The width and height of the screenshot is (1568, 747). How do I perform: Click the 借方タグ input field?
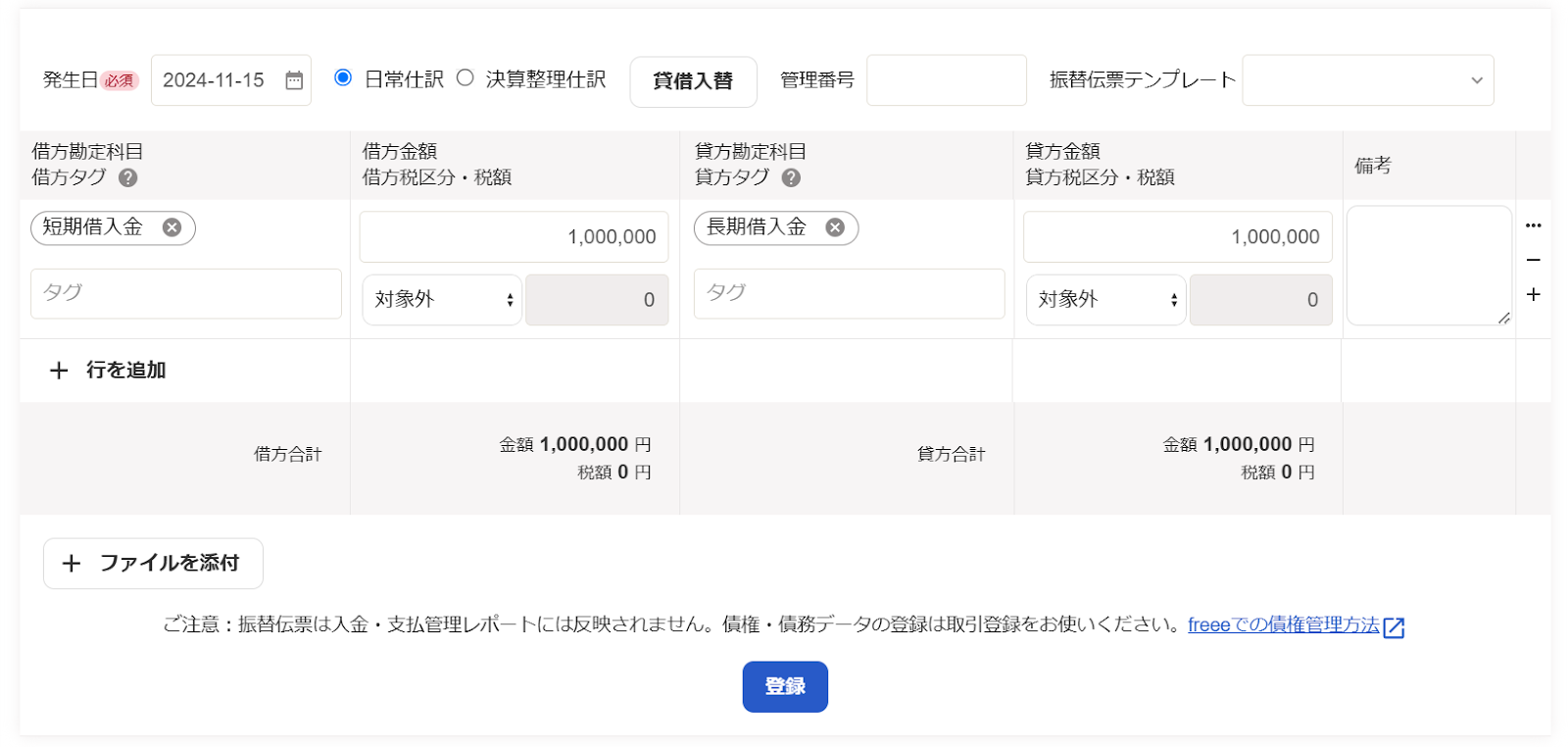186,294
